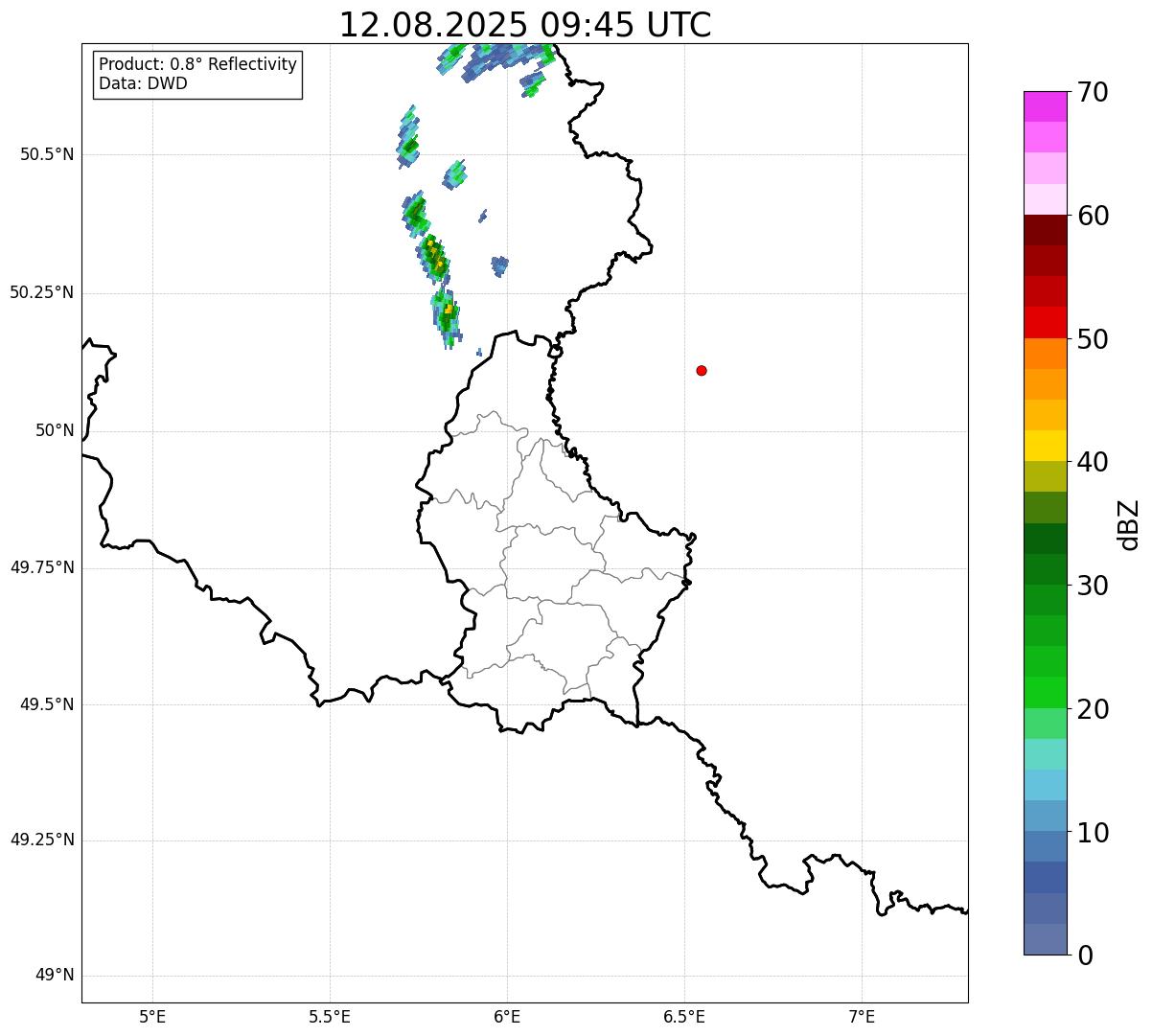
Task: Click the colorbar tick label "50"
Action: [x=1093, y=339]
